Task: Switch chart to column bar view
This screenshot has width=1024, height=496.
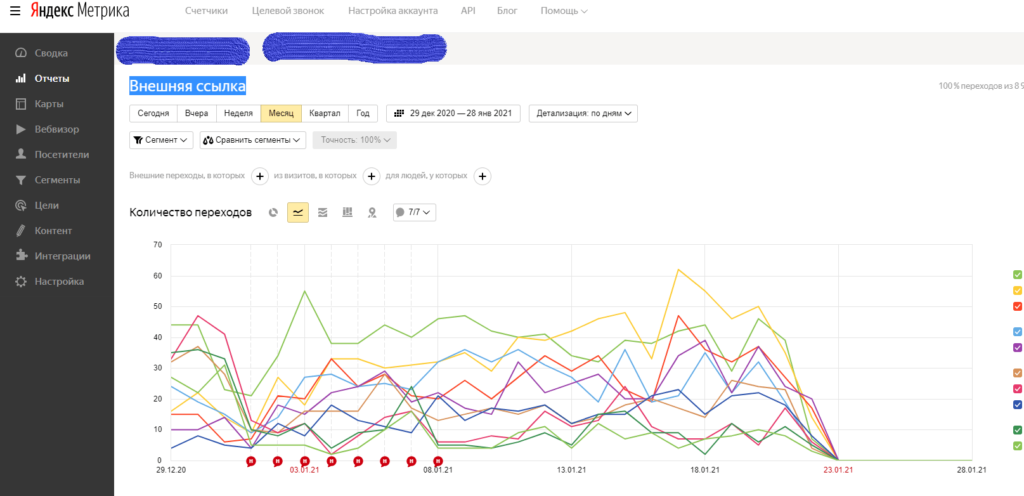Action: (x=347, y=212)
